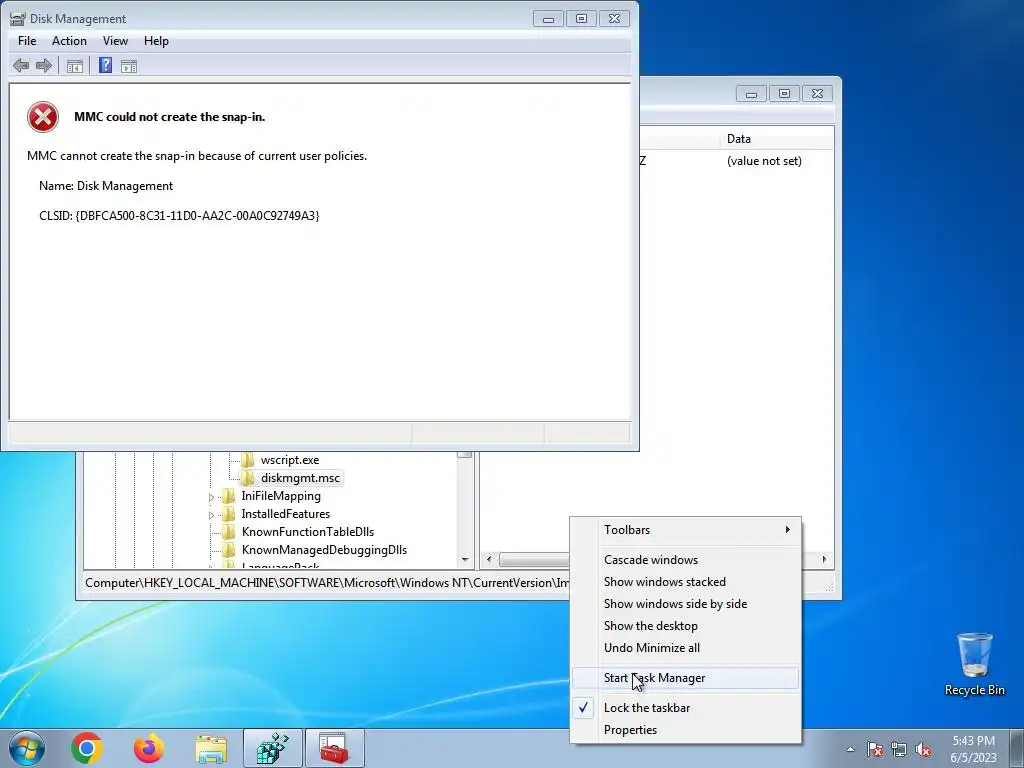Choose Undo Minimize all
This screenshot has height=768, width=1024.
click(686, 648)
